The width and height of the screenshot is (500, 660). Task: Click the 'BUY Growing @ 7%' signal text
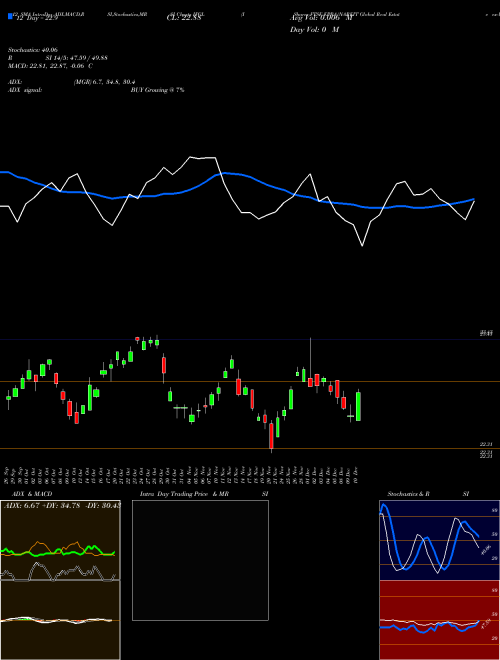(x=157, y=90)
